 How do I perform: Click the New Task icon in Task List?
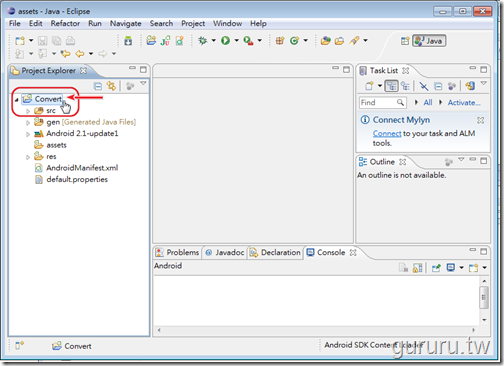(369, 86)
